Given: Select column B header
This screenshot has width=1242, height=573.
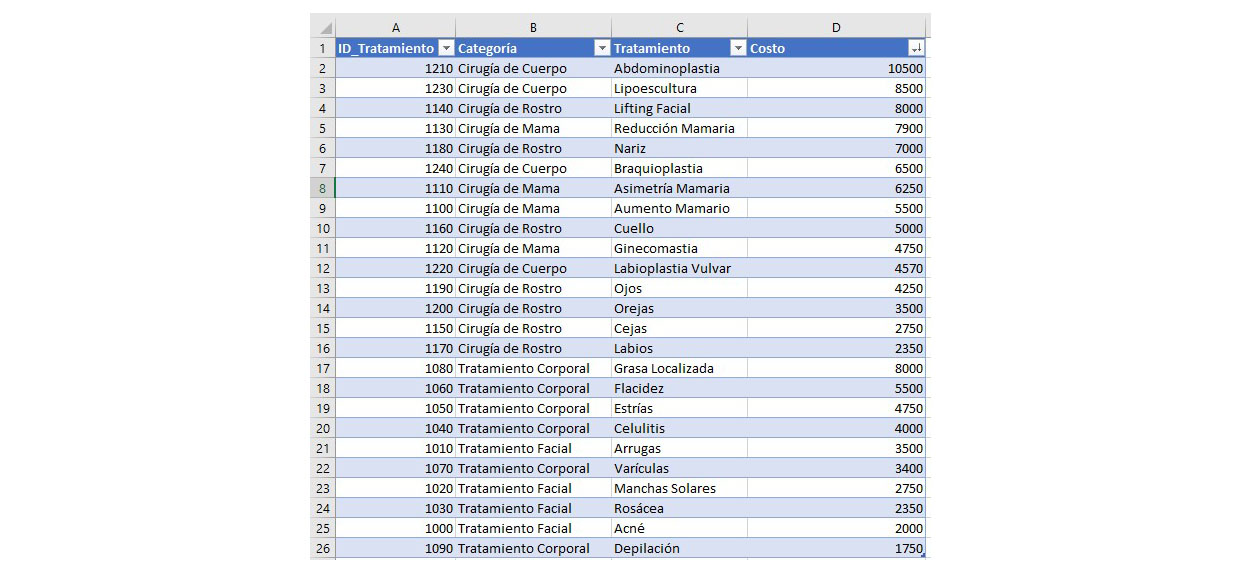Looking at the screenshot, I should coord(533,28).
